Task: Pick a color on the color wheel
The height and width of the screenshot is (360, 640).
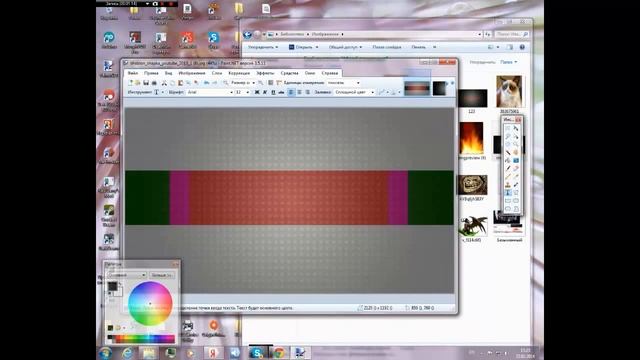Action: (x=150, y=303)
